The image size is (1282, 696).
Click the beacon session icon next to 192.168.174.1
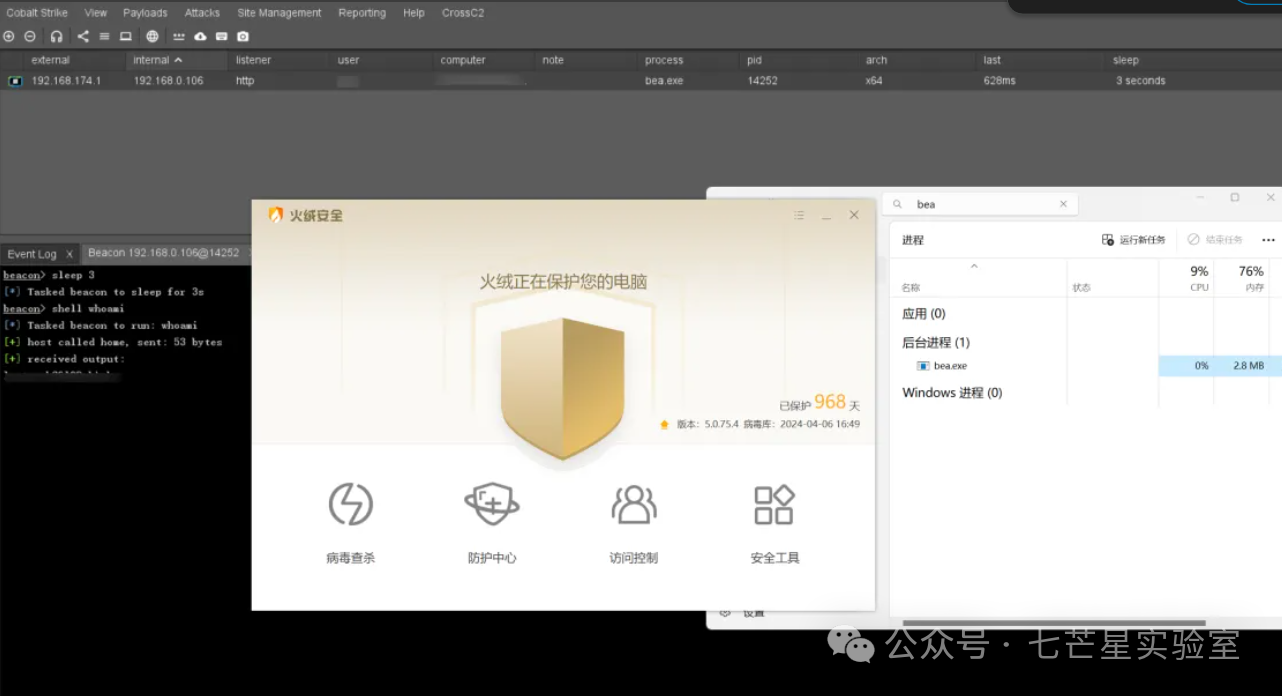coord(15,81)
